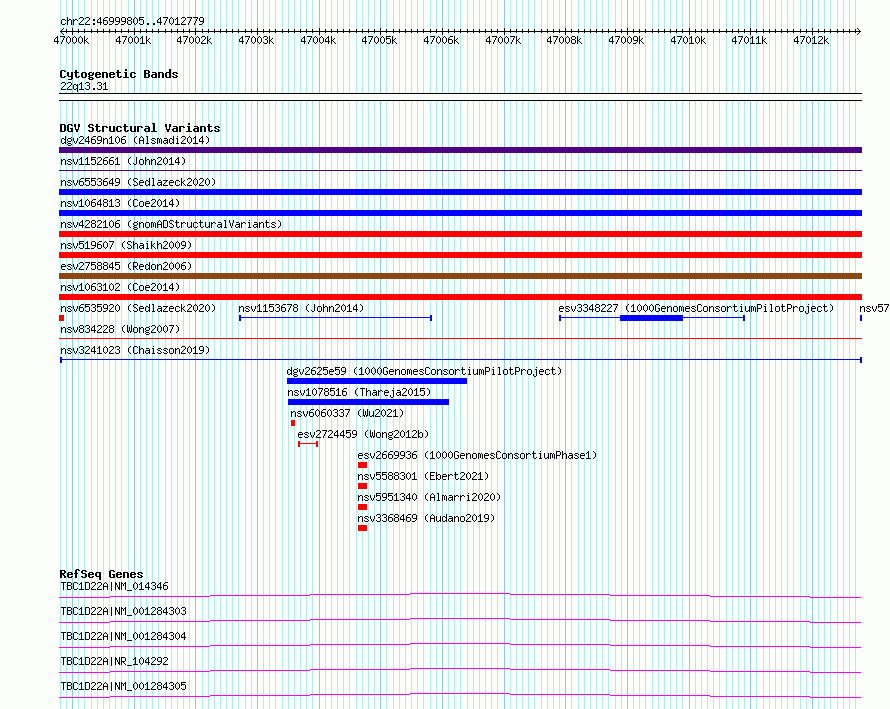Select the small red nsv6535920 marker
The height and width of the screenshot is (709, 890).
[x=61, y=318]
